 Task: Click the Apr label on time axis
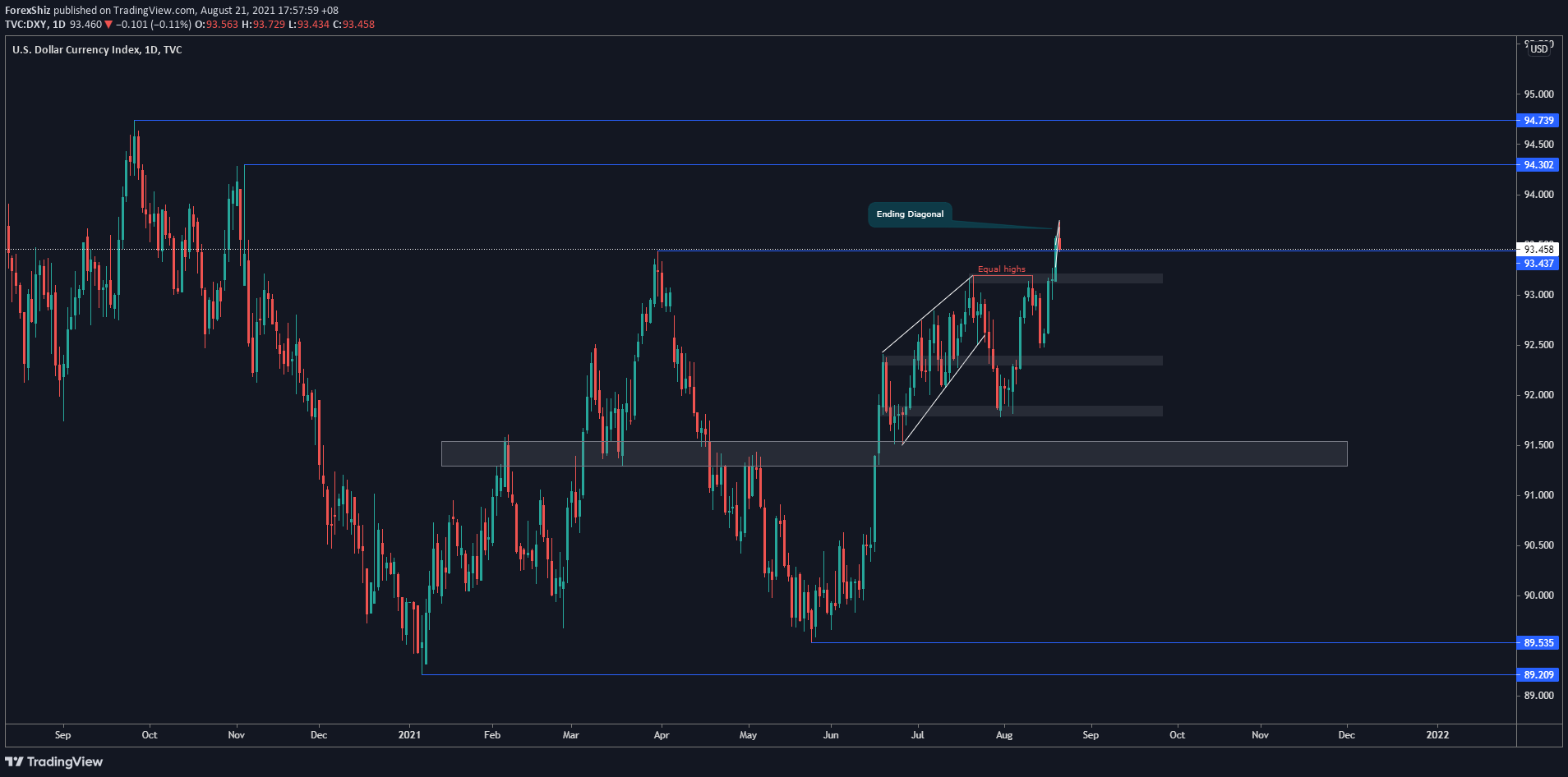point(662,735)
